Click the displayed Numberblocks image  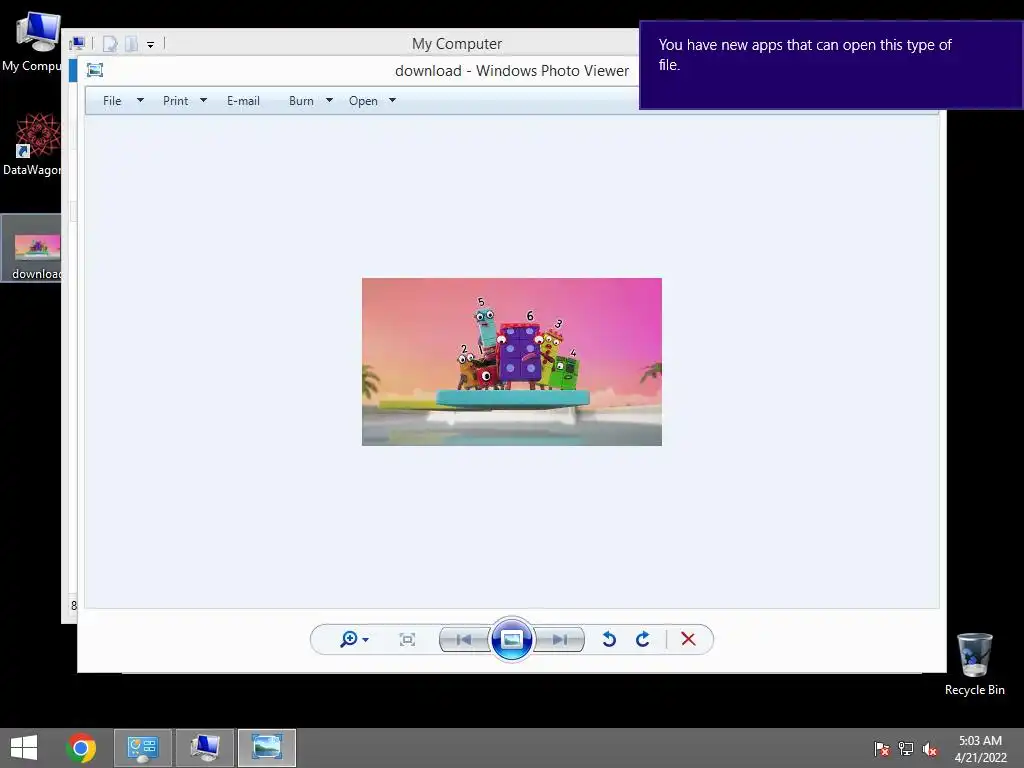click(512, 362)
